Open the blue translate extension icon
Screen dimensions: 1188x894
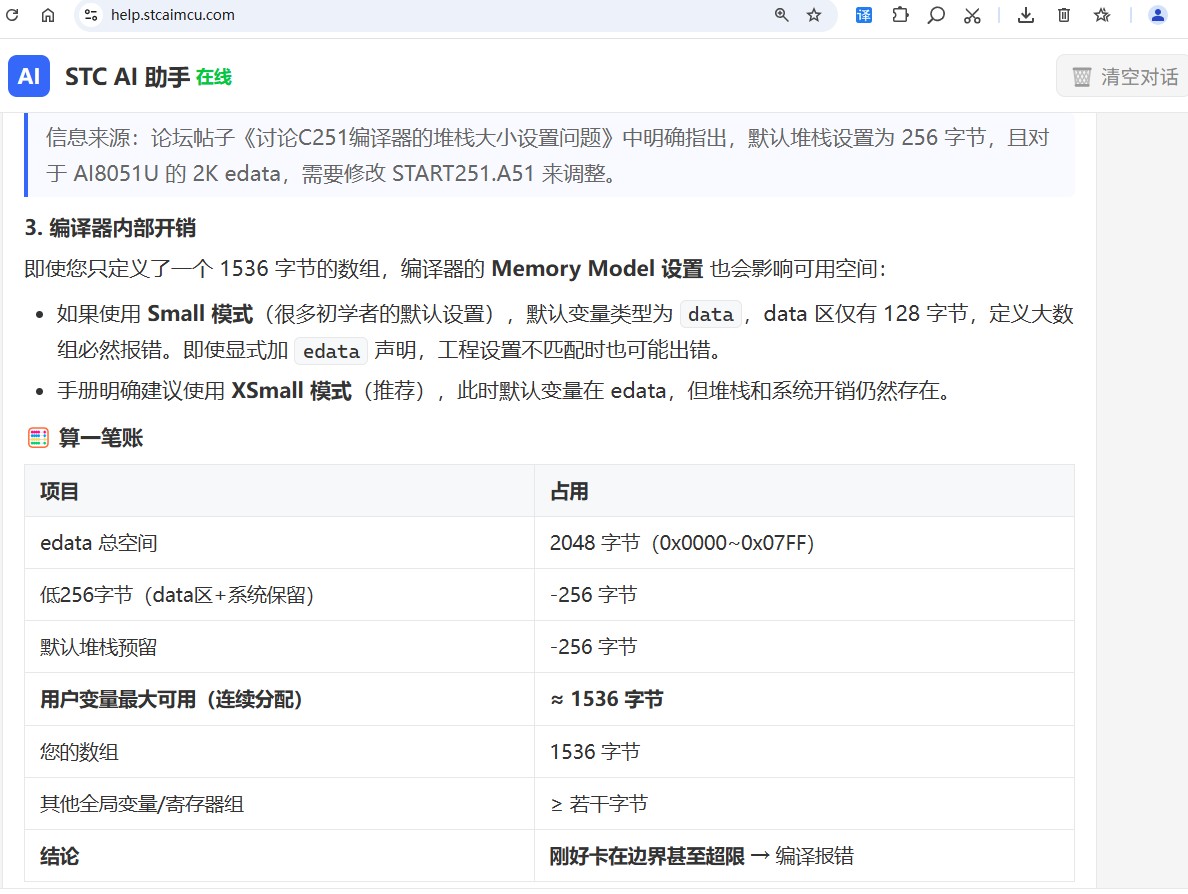click(864, 15)
